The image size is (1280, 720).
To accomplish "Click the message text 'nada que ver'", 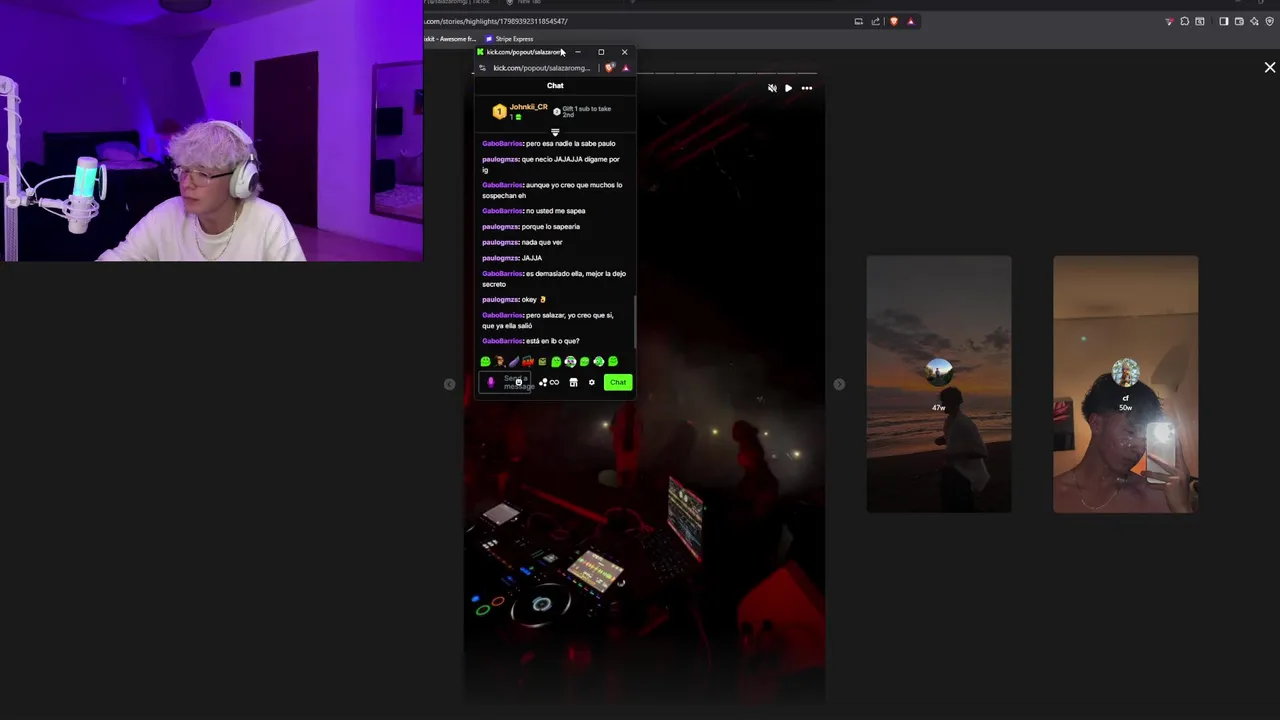I will click(x=542, y=242).
